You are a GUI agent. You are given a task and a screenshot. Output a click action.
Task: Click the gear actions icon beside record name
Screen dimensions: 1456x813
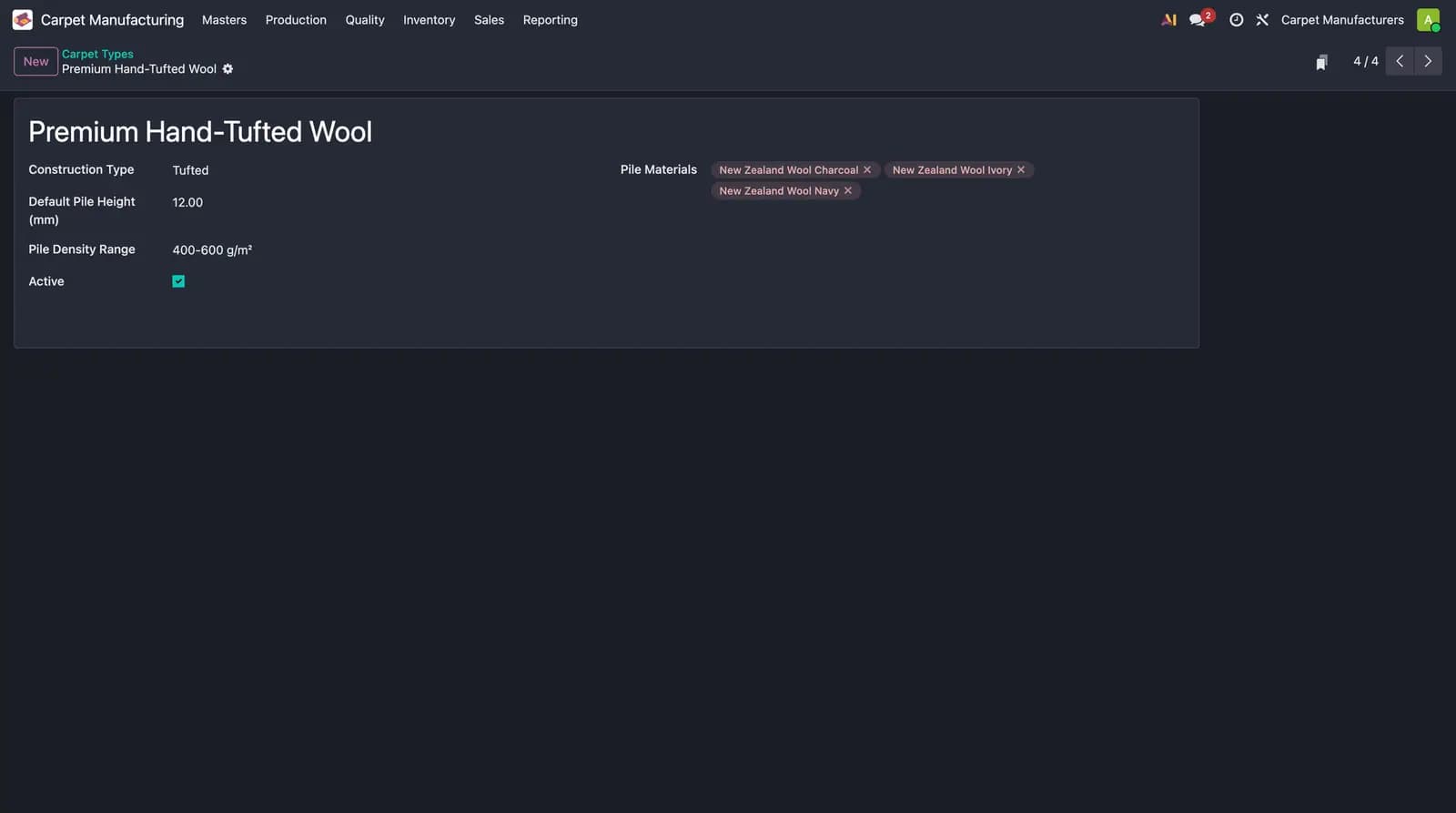point(227,69)
